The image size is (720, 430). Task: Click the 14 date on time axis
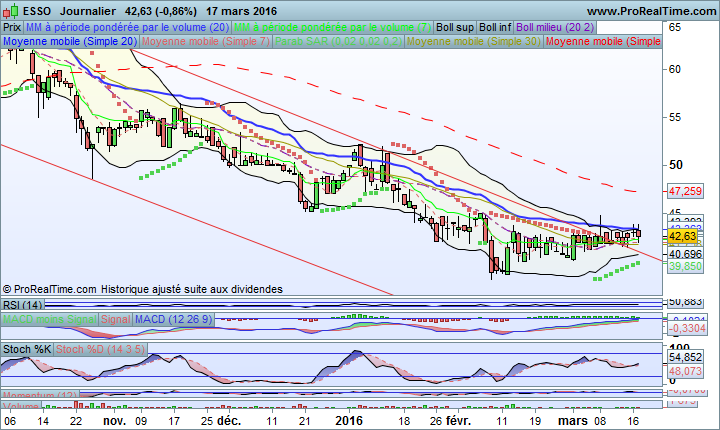pos(43,421)
